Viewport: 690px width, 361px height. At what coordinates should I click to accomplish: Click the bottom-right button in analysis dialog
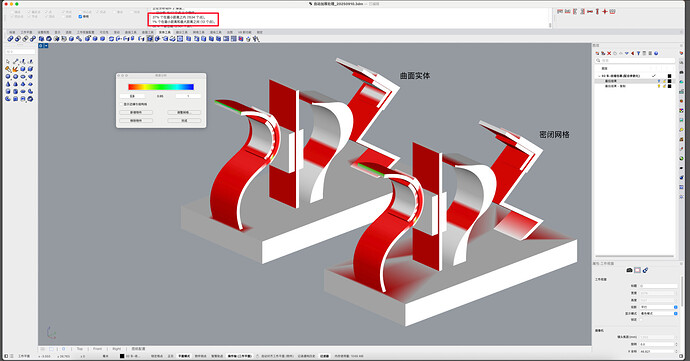tap(184, 120)
